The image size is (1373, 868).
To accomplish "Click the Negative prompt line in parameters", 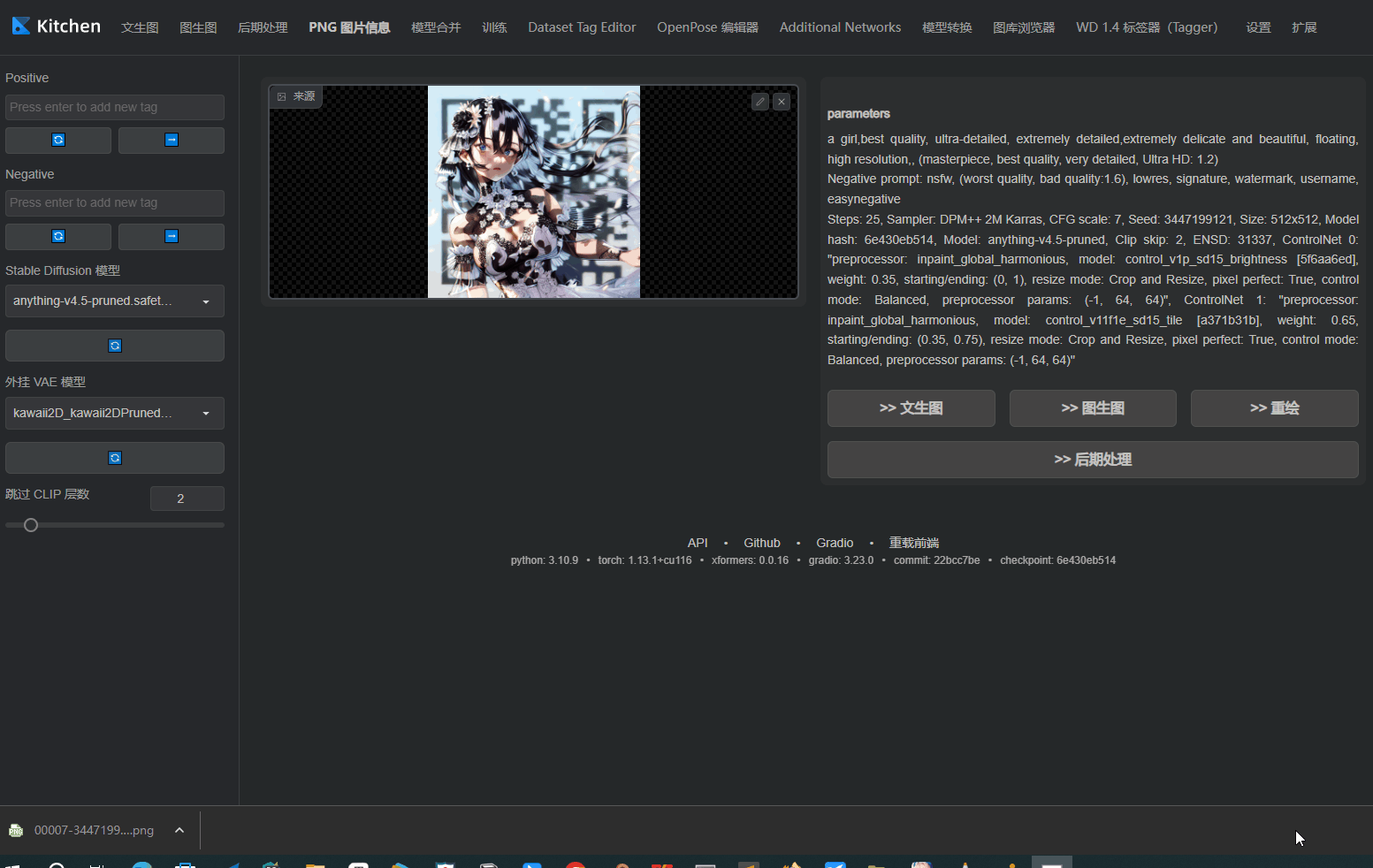I will point(1093,189).
